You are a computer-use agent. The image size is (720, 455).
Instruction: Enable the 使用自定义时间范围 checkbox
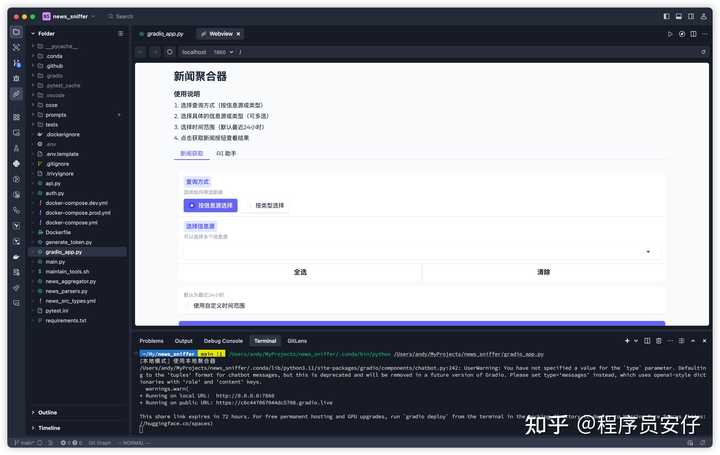coord(187,306)
